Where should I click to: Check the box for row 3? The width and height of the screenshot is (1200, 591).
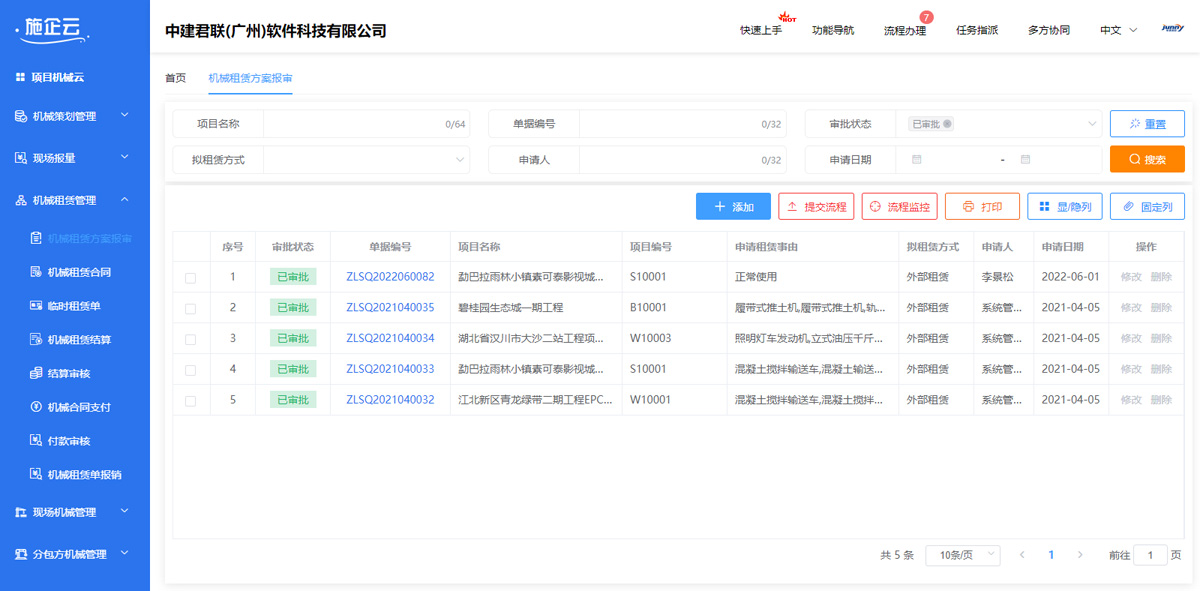coord(190,340)
